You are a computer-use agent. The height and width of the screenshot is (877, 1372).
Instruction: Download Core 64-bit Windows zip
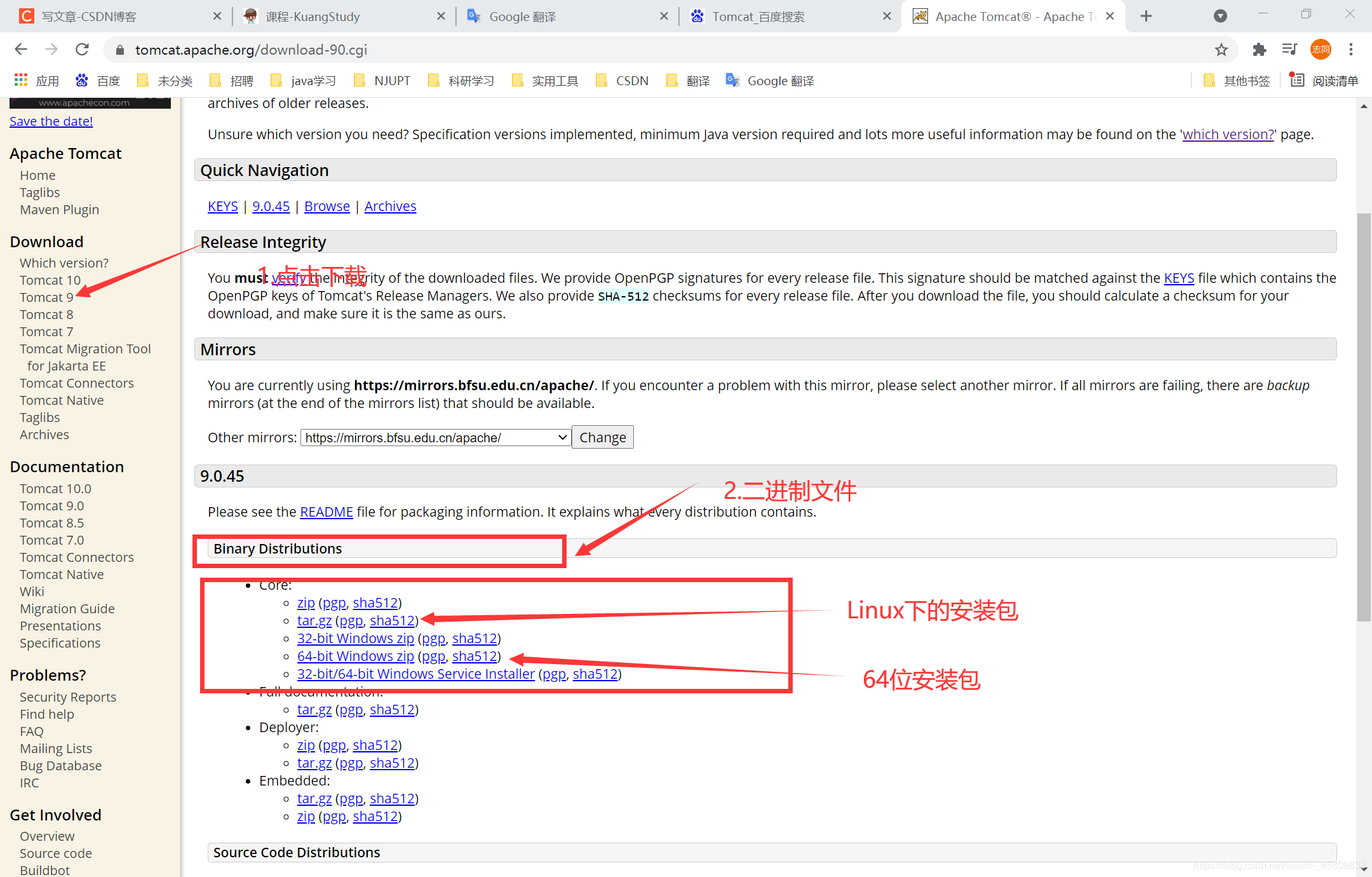point(356,656)
